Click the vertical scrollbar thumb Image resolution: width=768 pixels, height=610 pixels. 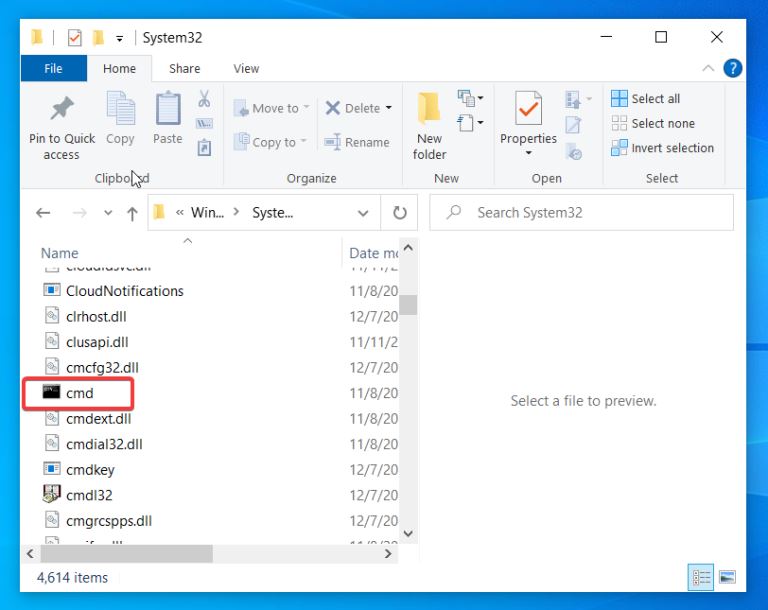[x=408, y=305]
